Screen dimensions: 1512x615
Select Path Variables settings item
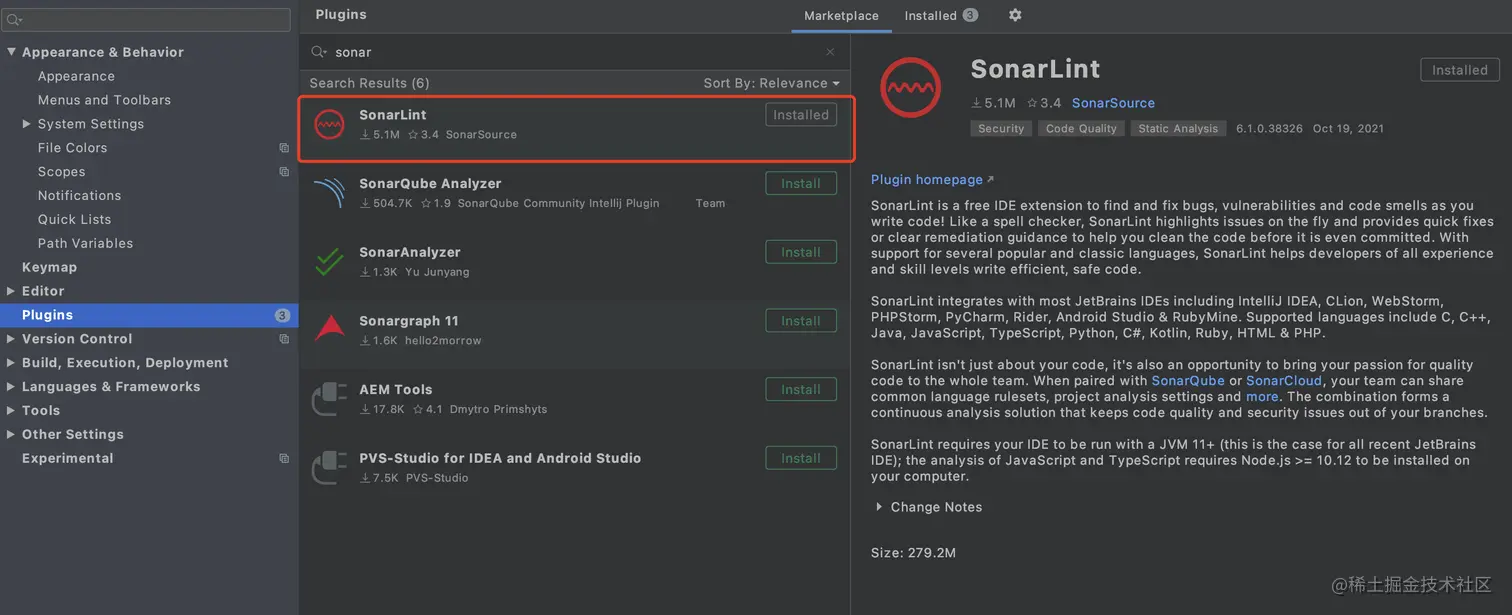pyautogui.click(x=85, y=244)
